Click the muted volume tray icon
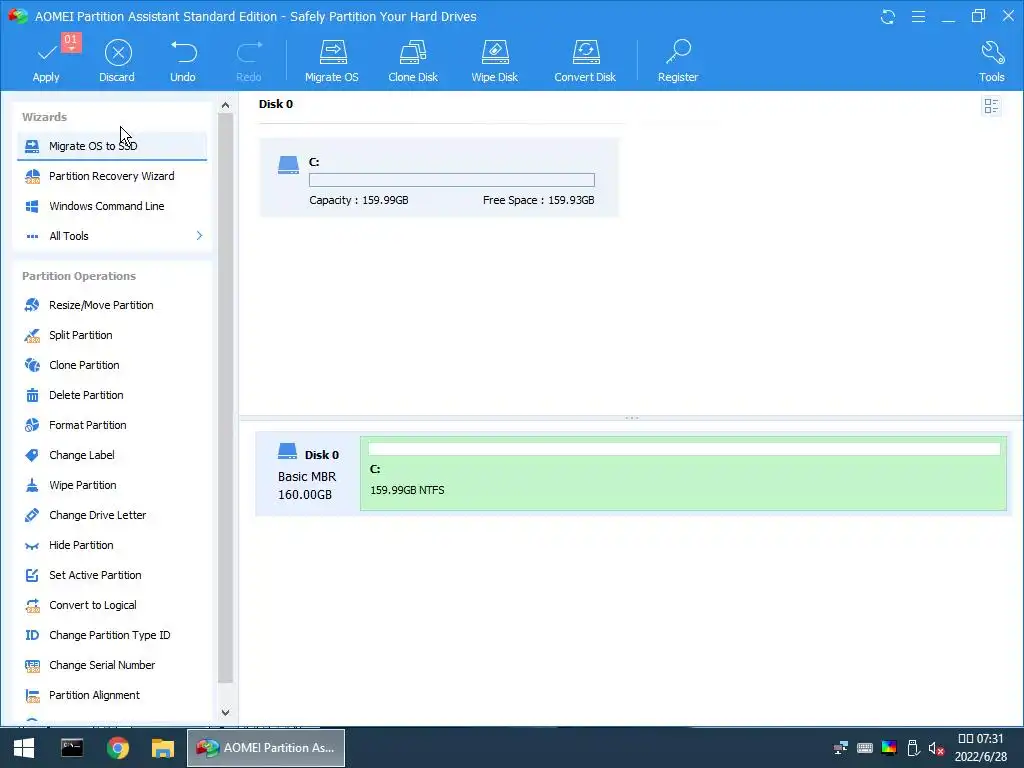The image size is (1024, 768). click(x=936, y=748)
